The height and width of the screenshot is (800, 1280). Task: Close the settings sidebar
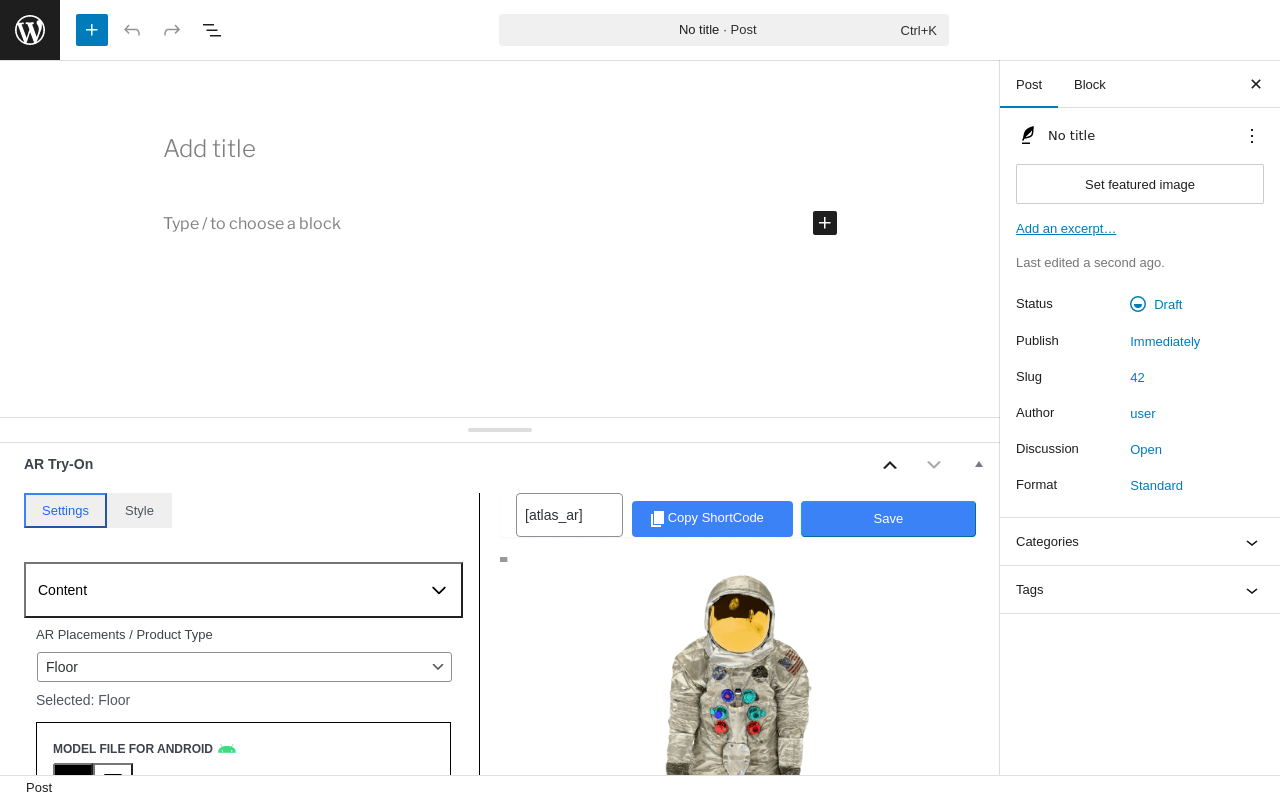(1256, 84)
